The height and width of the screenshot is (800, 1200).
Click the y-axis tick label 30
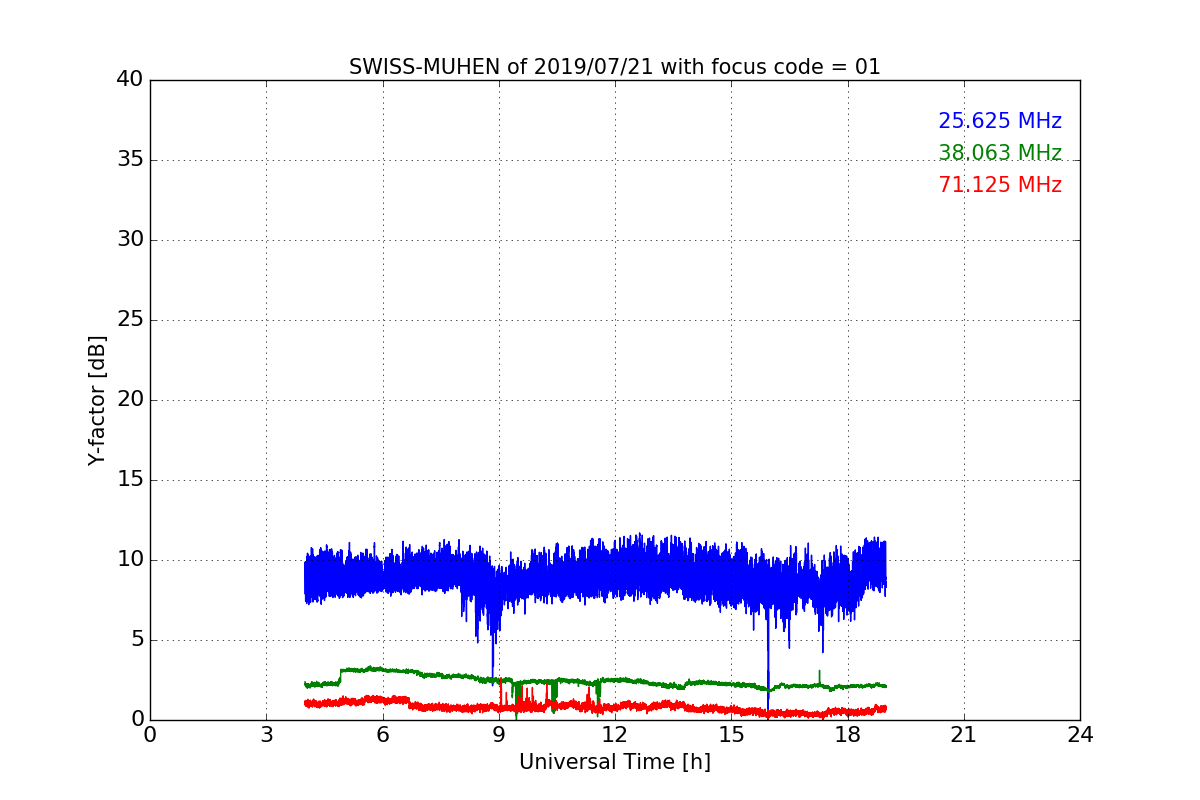(x=130, y=240)
